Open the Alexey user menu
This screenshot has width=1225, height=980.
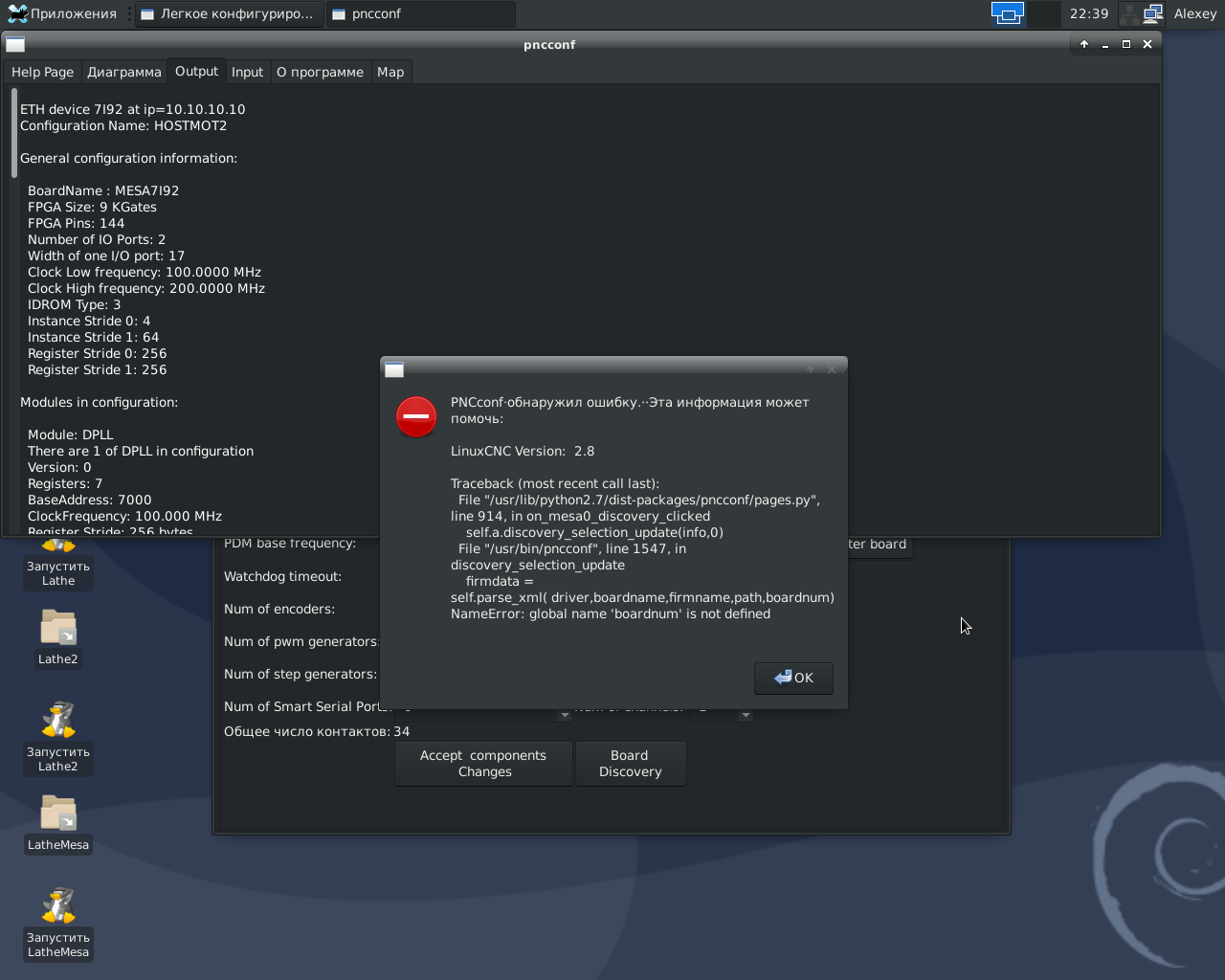(x=1195, y=13)
